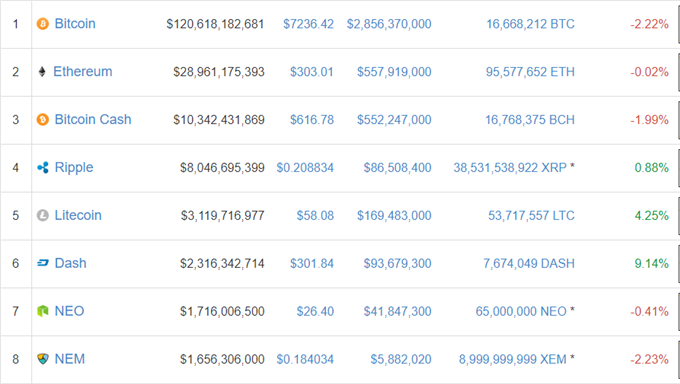
Task: Click Bitcoin Cash volume $552,247,000
Action: [394, 120]
